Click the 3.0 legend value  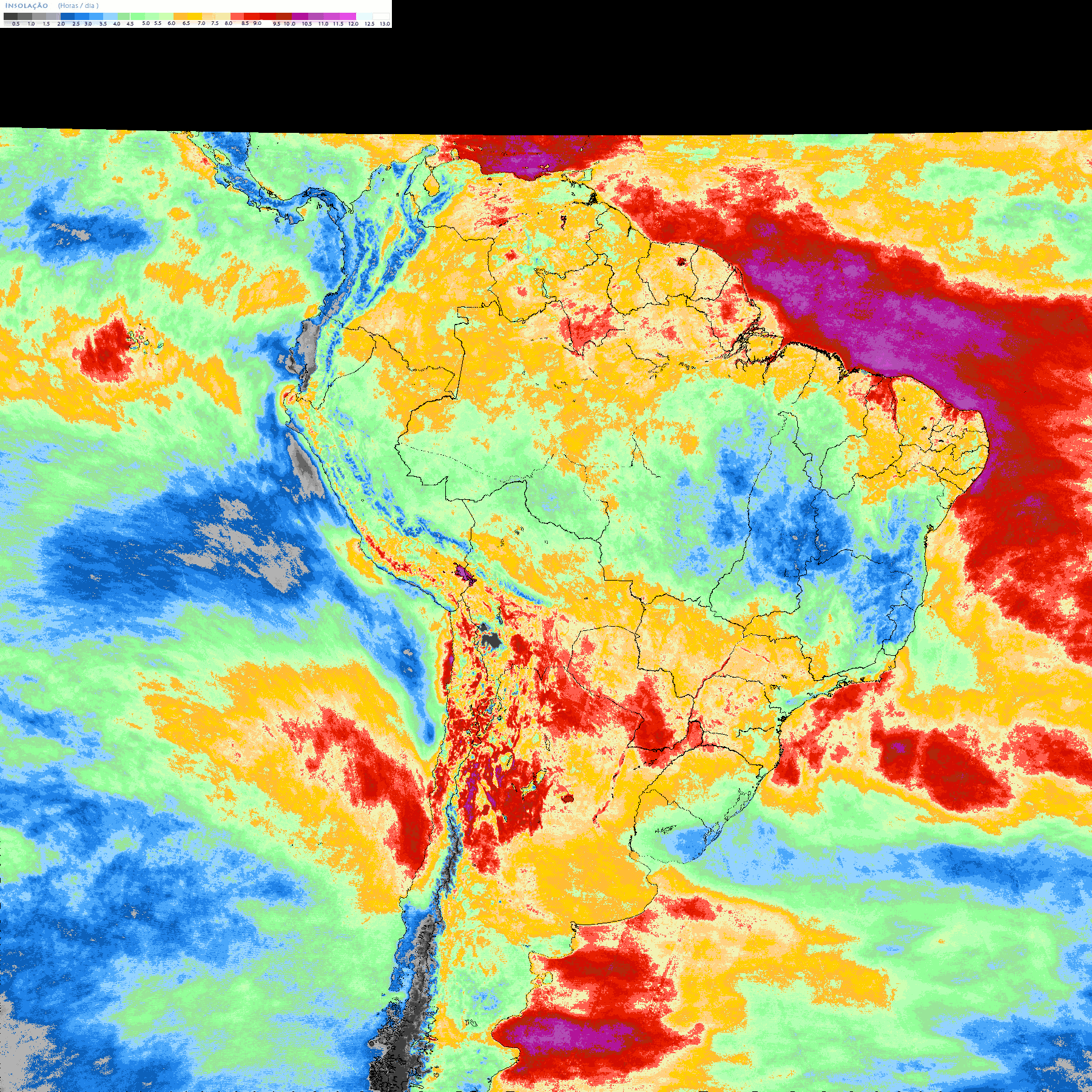pyautogui.click(x=88, y=24)
